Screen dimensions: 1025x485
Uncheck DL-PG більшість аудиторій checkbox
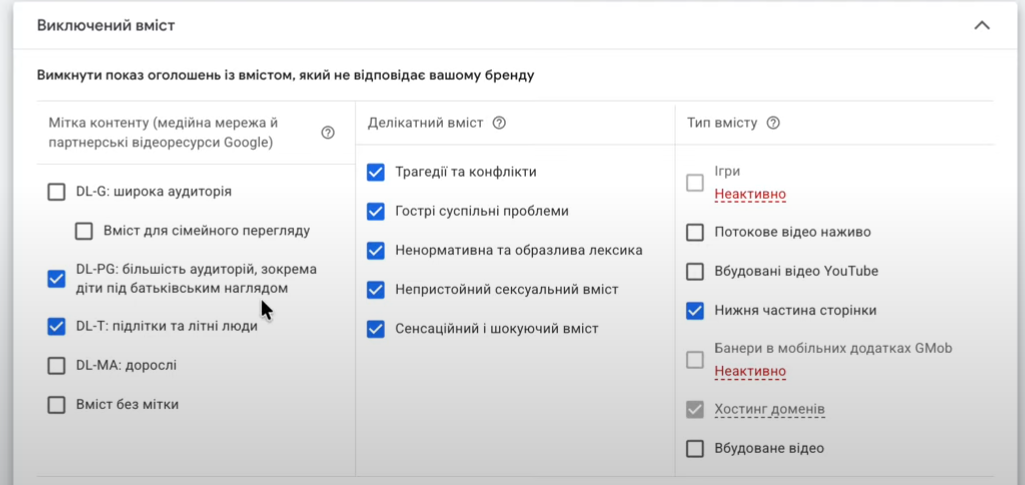57,279
